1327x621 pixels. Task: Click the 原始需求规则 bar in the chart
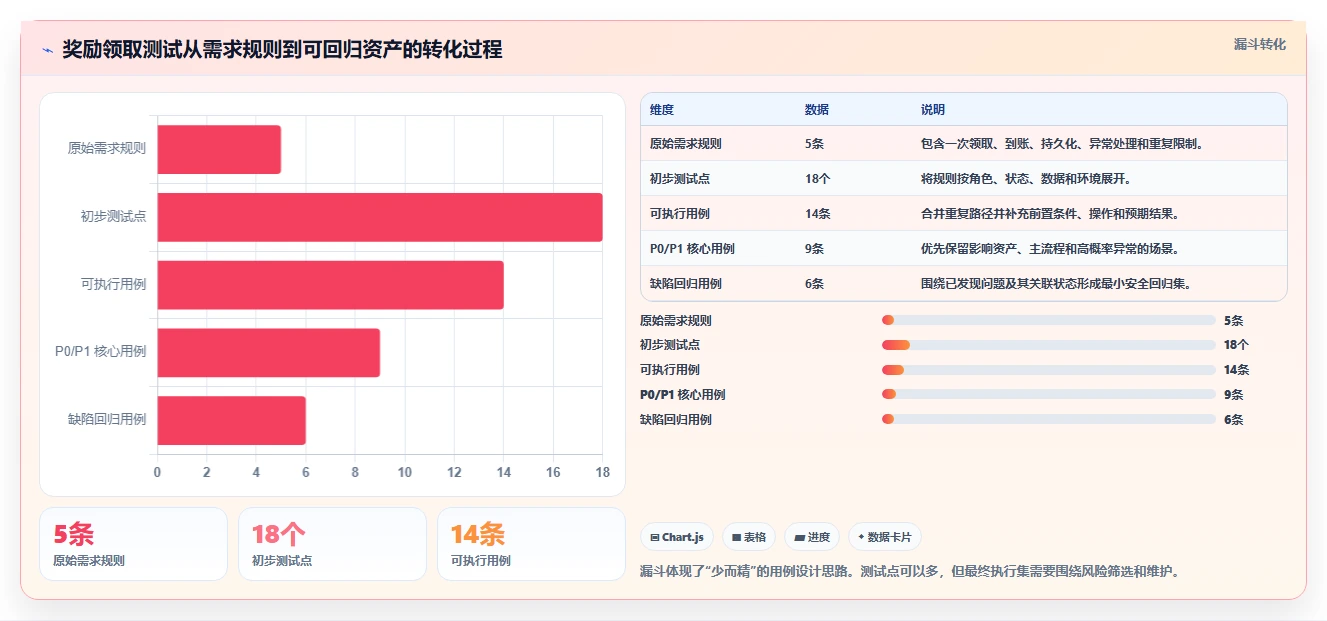point(219,149)
